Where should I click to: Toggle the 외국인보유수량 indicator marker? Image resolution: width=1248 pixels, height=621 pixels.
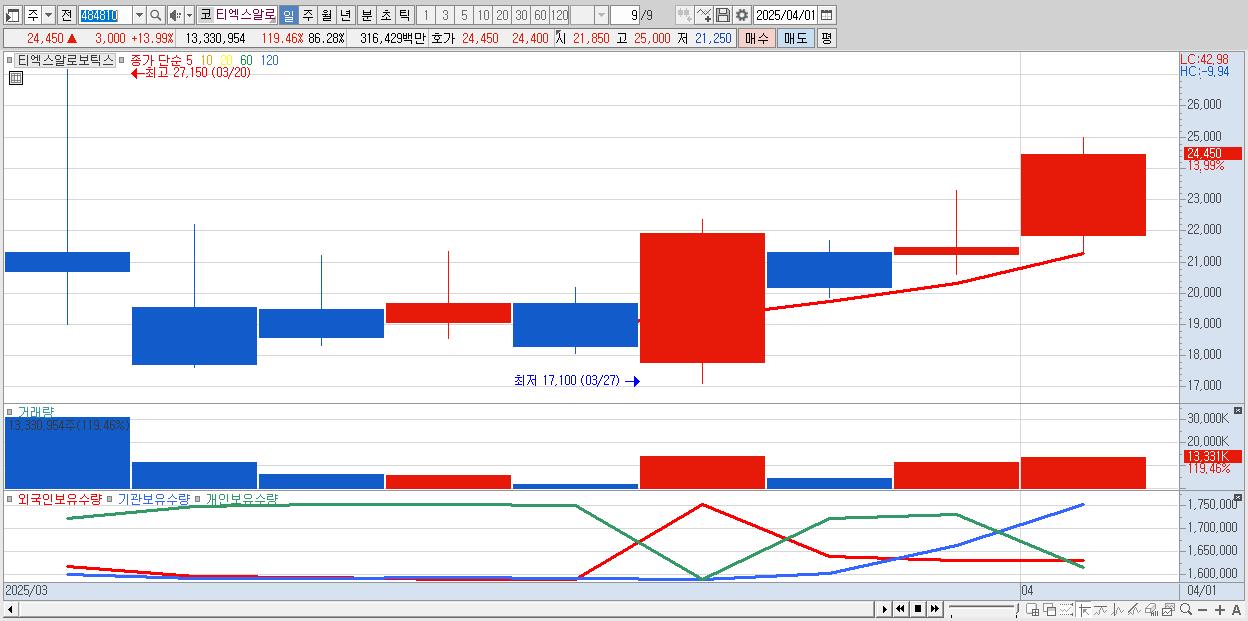click(x=11, y=498)
